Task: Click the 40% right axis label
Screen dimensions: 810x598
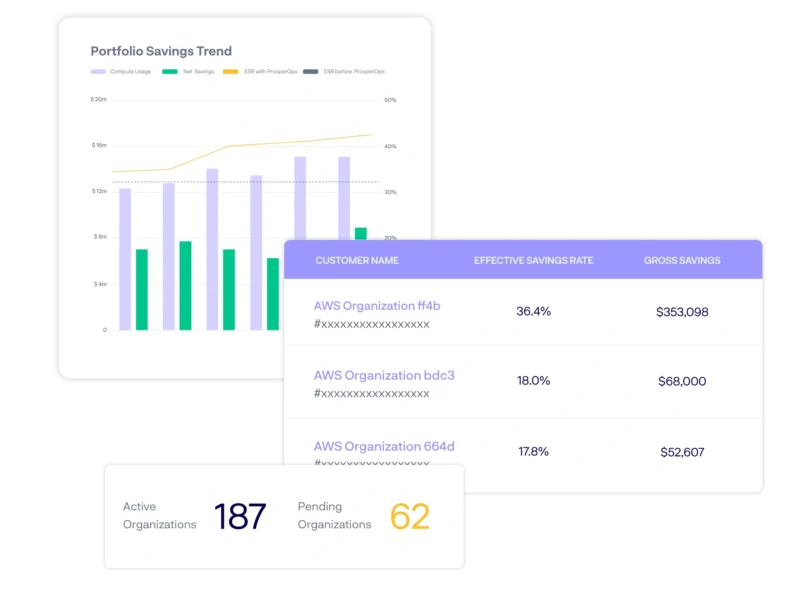Action: [390, 147]
